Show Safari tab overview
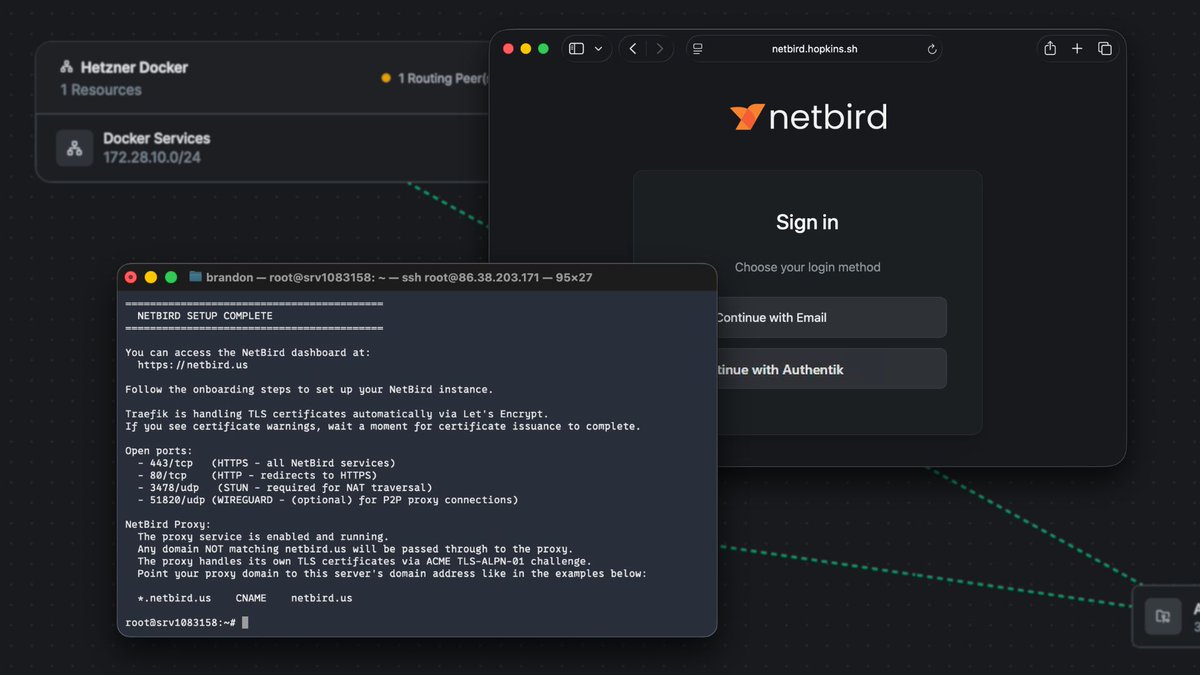Image resolution: width=1200 pixels, height=675 pixels. click(1104, 47)
